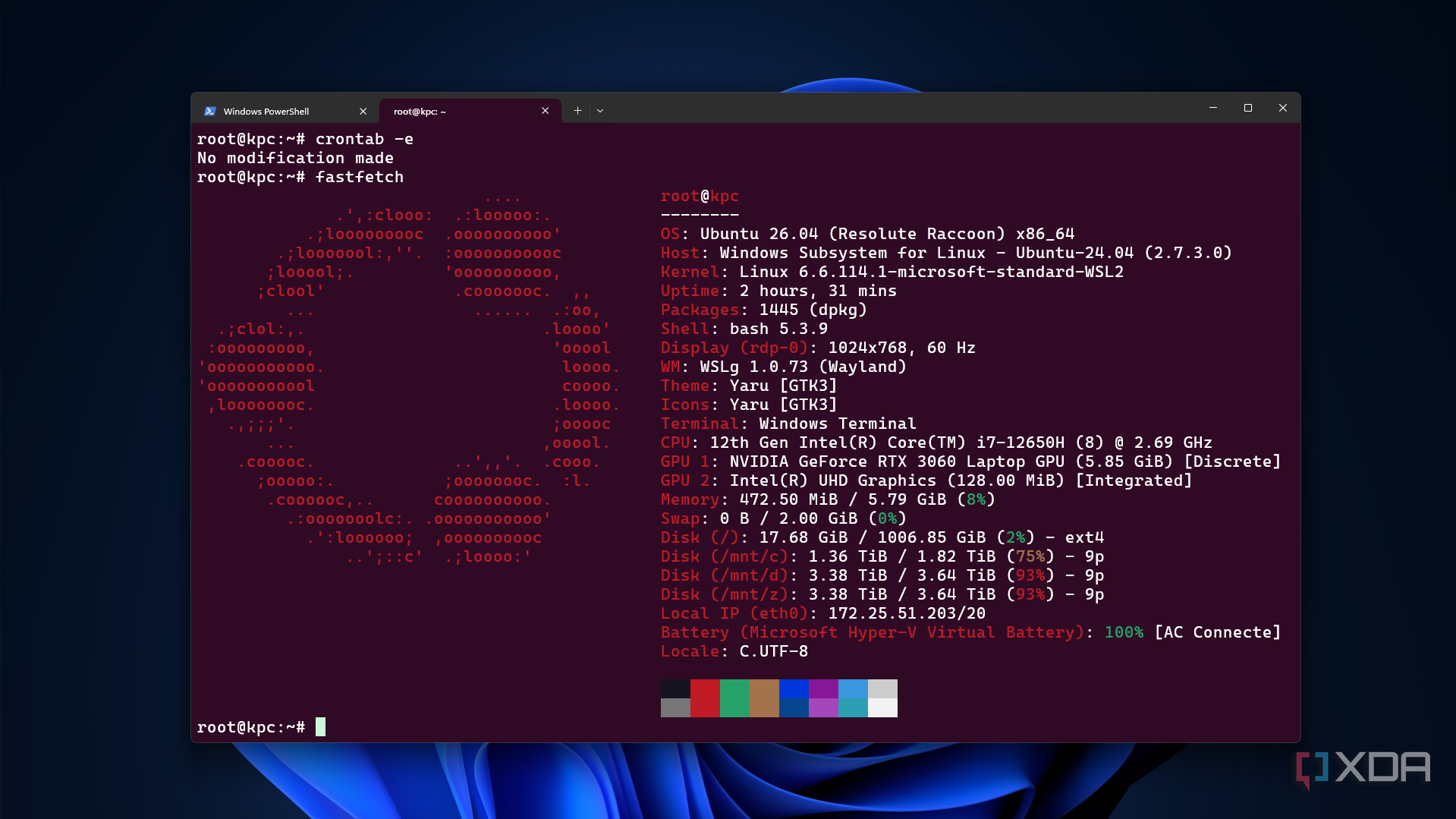
Task: Click the Host line 'Windows Subsystem for Linux'
Action: [946, 253]
